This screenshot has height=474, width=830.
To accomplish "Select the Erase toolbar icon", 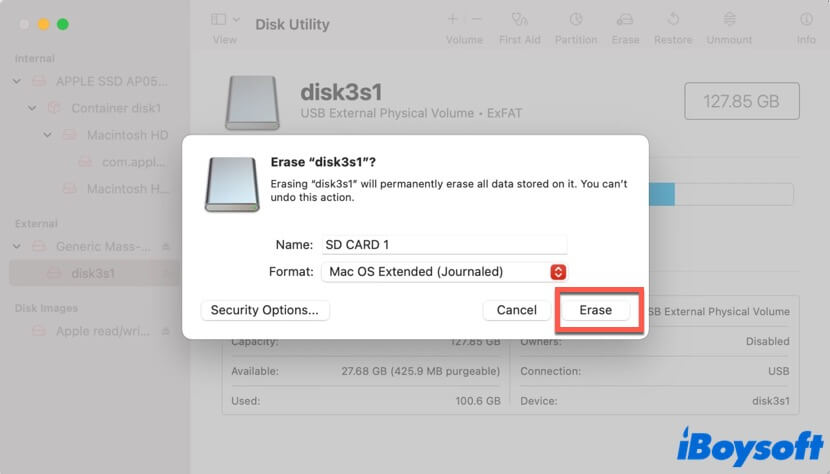I will (625, 20).
